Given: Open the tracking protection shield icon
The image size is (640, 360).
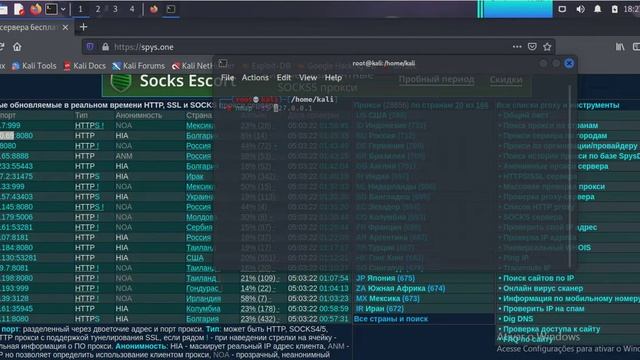Looking at the screenshot, I should [x=90, y=47].
